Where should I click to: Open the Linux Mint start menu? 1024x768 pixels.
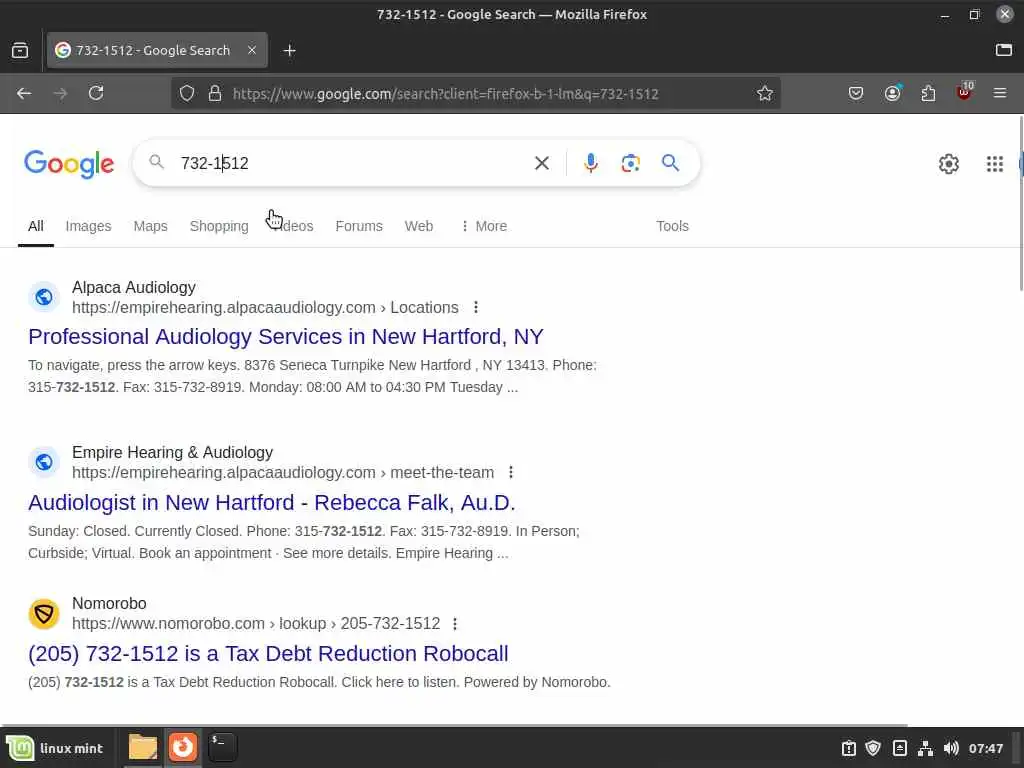click(x=55, y=748)
